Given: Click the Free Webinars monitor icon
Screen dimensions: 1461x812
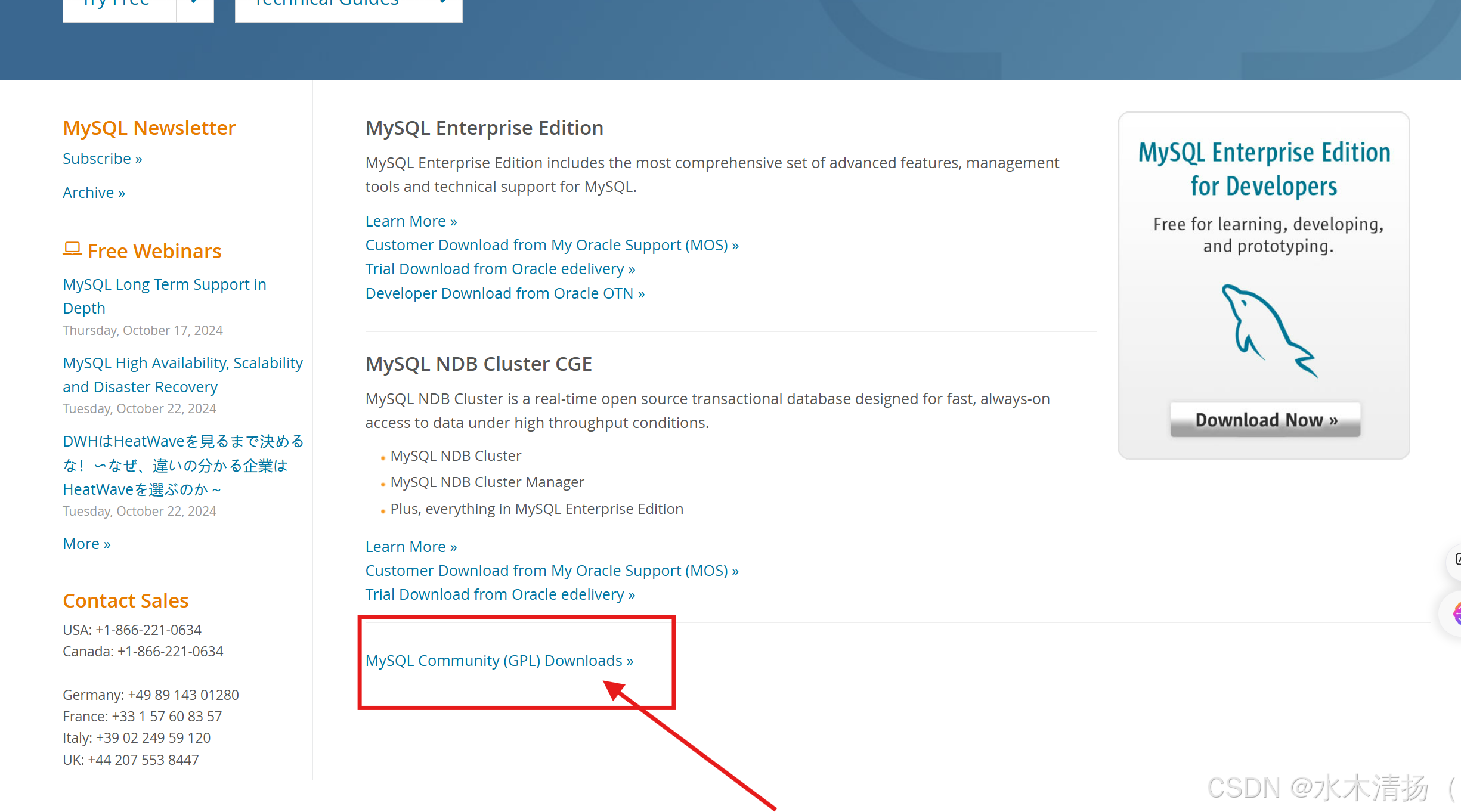Looking at the screenshot, I should [72, 249].
